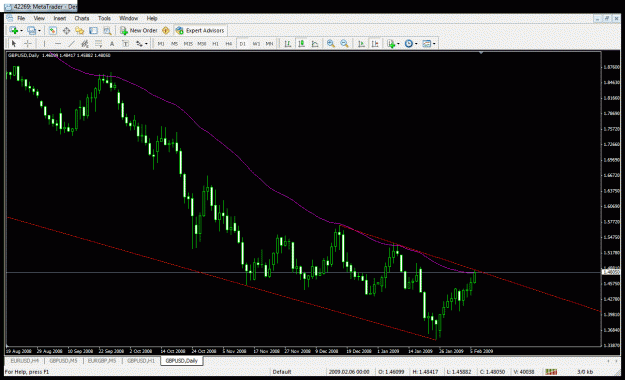
Task: Open the File menu
Action: coord(21,18)
